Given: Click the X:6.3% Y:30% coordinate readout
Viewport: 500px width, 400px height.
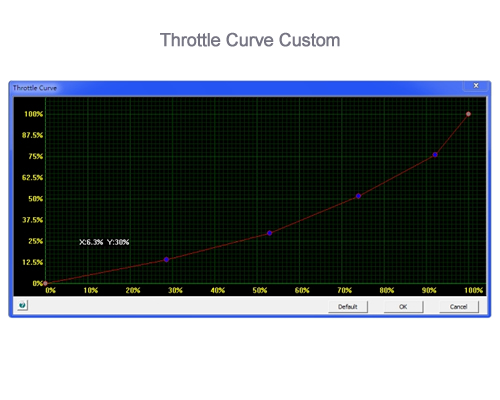Looking at the screenshot, I should [x=104, y=242].
